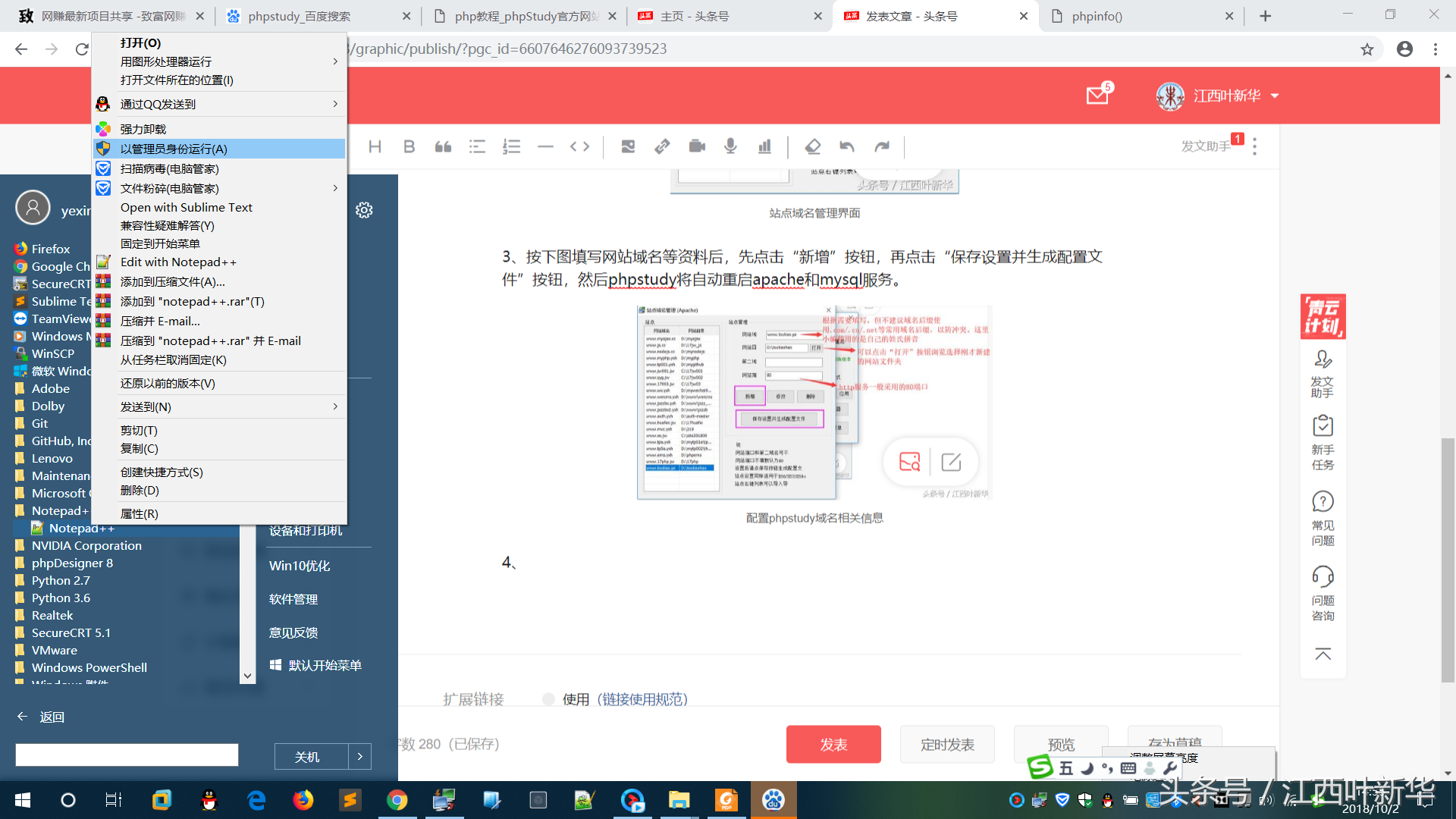Viewport: 1456px width, 819px height.
Task: Insert a code block
Action: coord(580,146)
